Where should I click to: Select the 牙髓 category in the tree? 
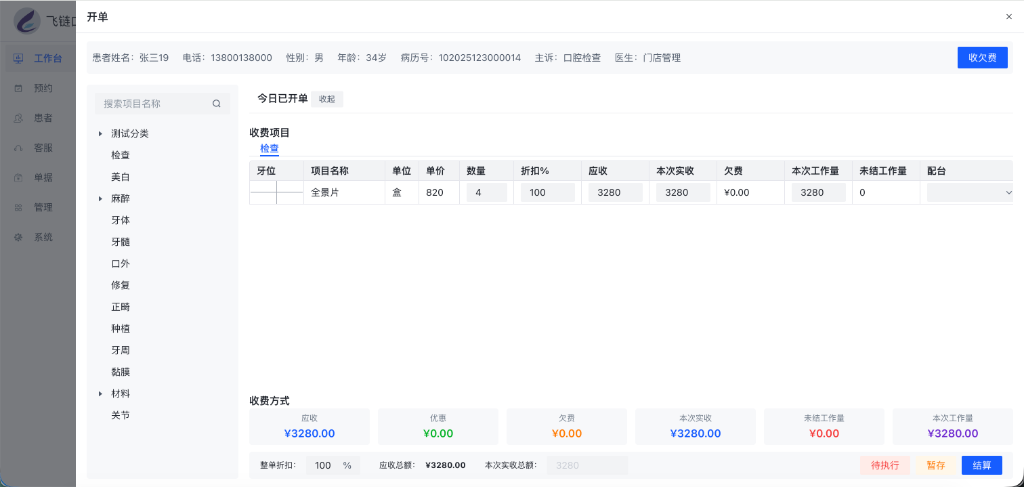click(x=121, y=242)
